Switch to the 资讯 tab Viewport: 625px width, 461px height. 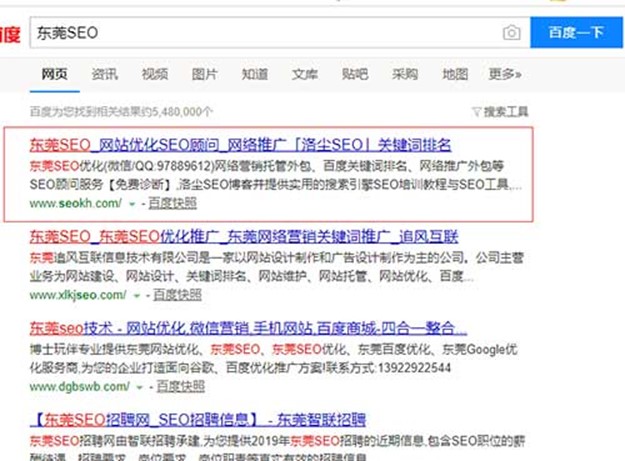105,74
